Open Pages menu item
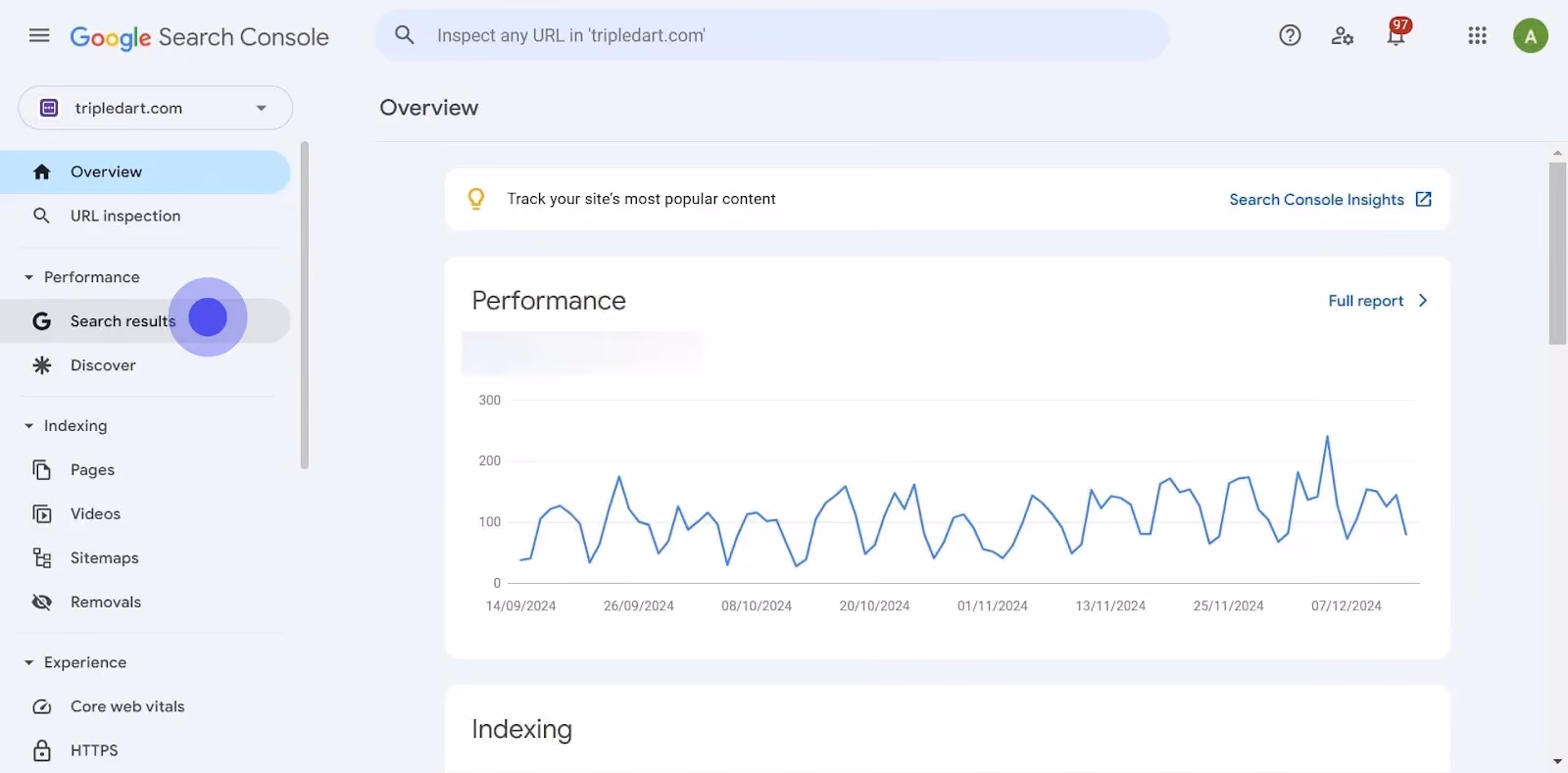 pyautogui.click(x=145, y=470)
